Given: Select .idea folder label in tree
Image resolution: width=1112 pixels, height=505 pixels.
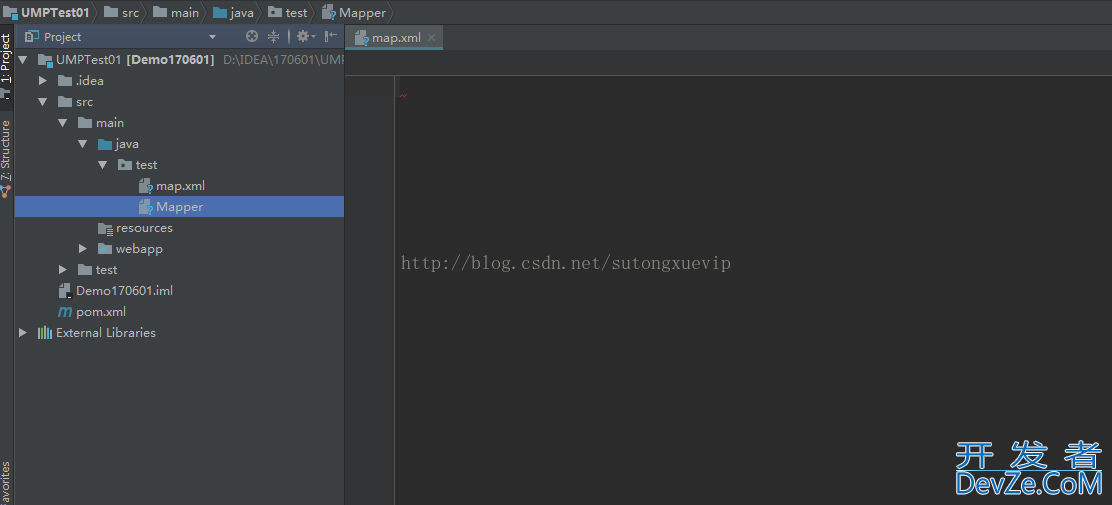Looking at the screenshot, I should pyautogui.click(x=90, y=81).
